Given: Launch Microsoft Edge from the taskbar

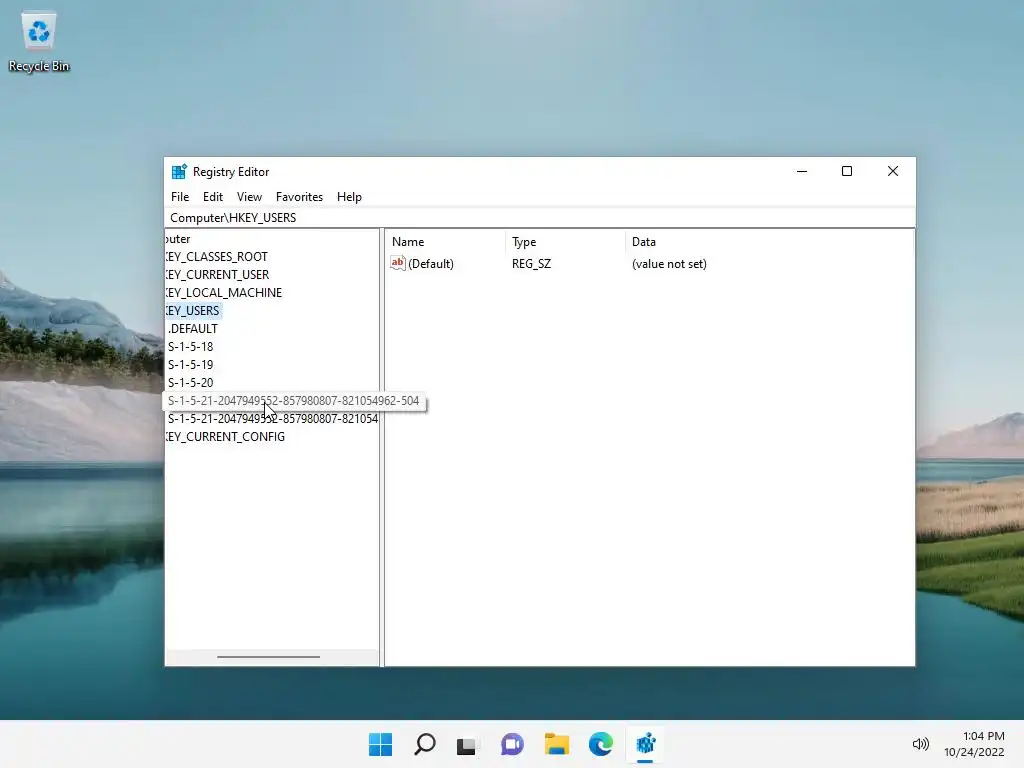Looking at the screenshot, I should 601,744.
